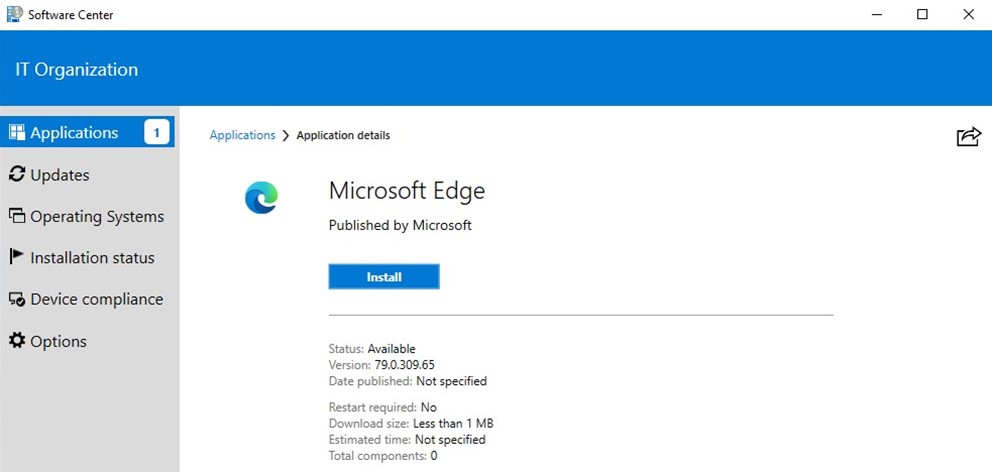Click the Updates refresh arrows icon

click(17, 175)
